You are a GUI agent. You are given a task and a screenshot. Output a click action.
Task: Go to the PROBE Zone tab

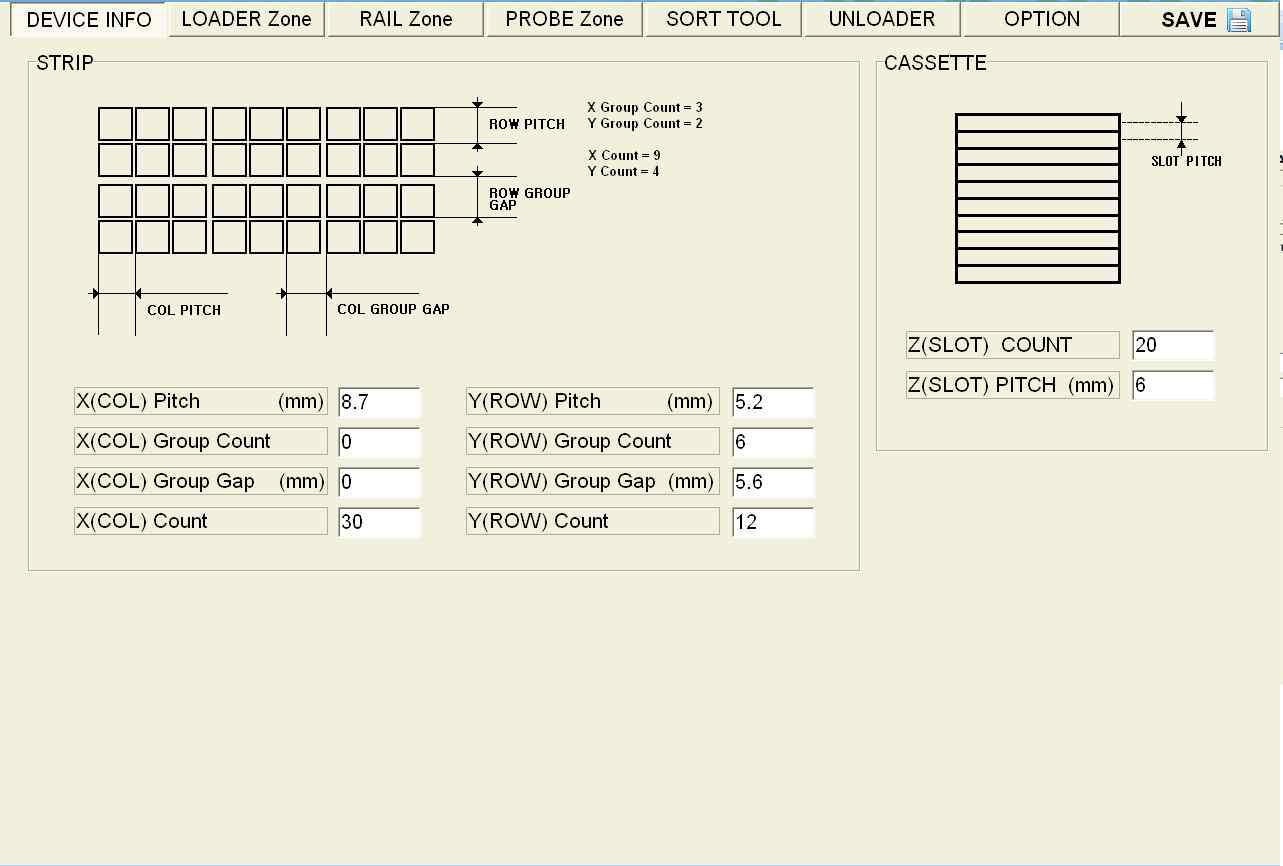pyautogui.click(x=564, y=19)
